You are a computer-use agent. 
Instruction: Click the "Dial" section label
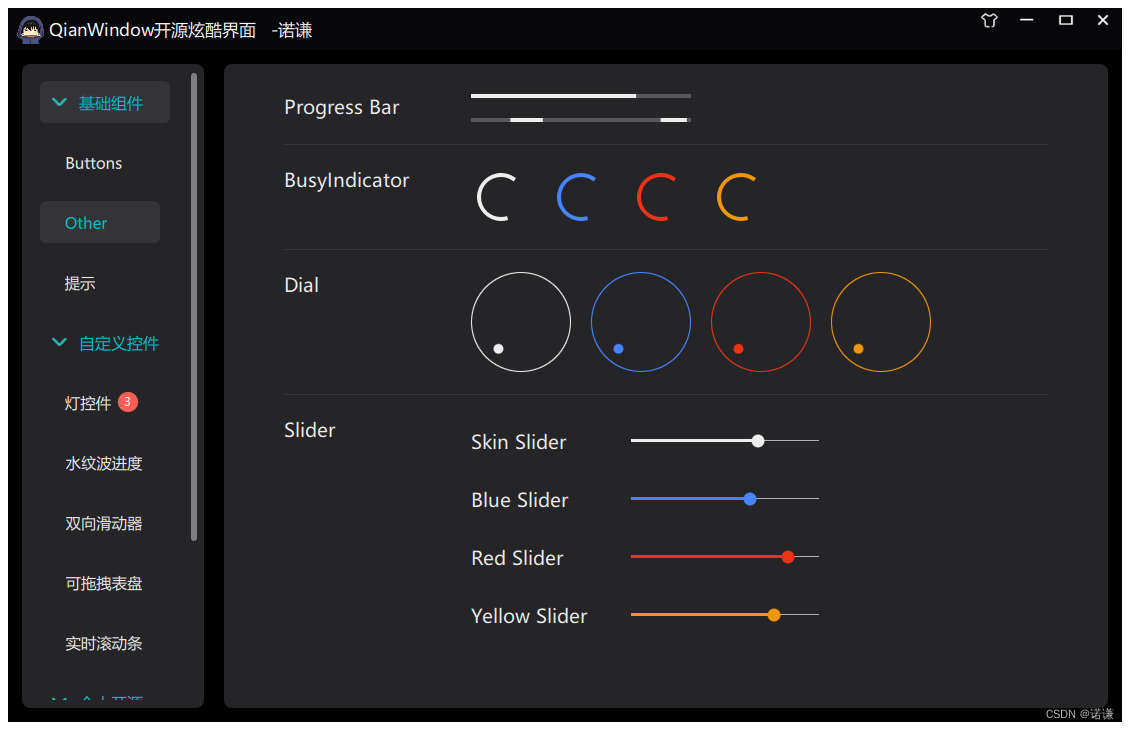[301, 285]
